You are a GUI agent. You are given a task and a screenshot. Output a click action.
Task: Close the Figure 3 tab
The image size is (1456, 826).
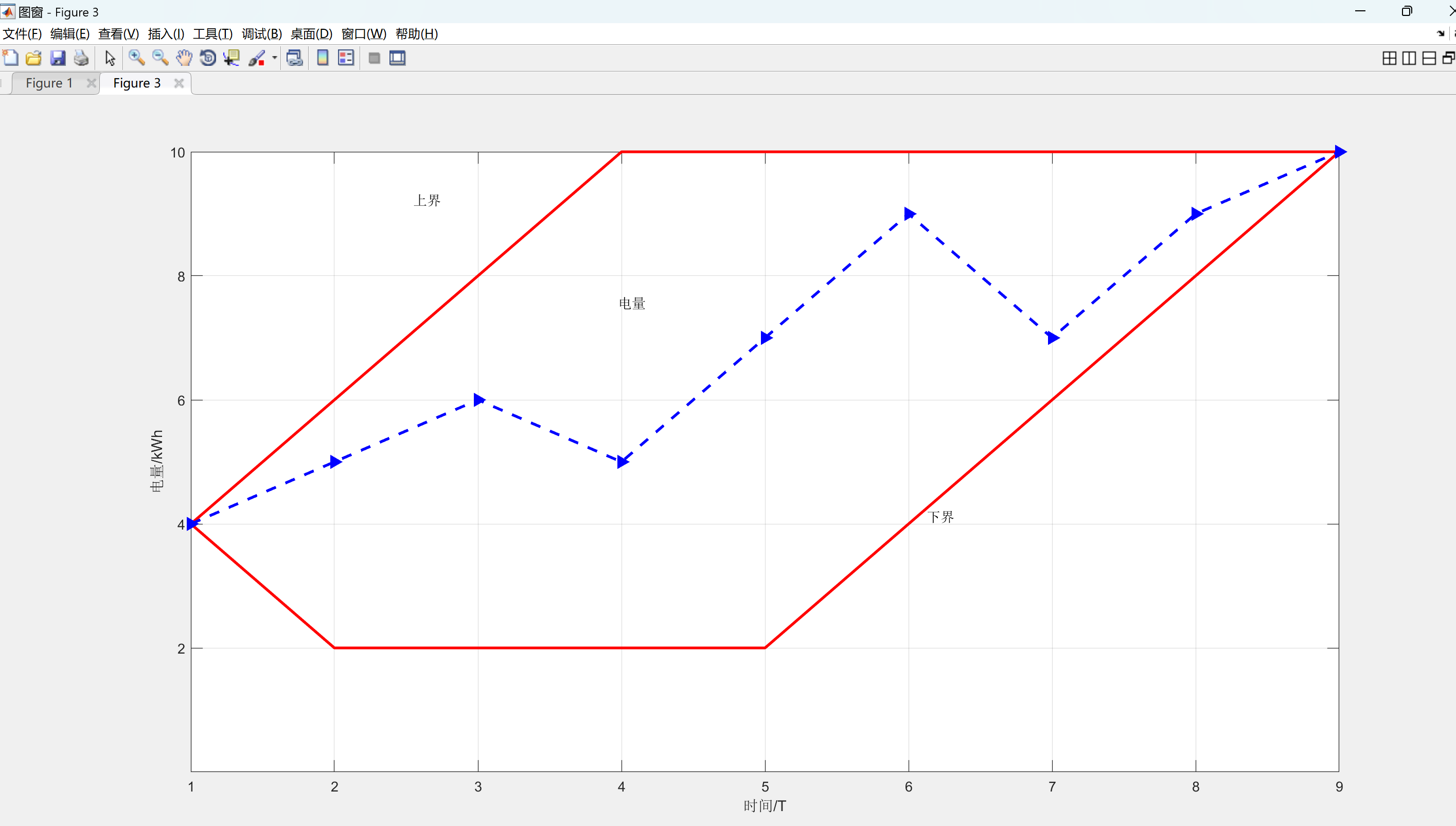click(x=179, y=83)
